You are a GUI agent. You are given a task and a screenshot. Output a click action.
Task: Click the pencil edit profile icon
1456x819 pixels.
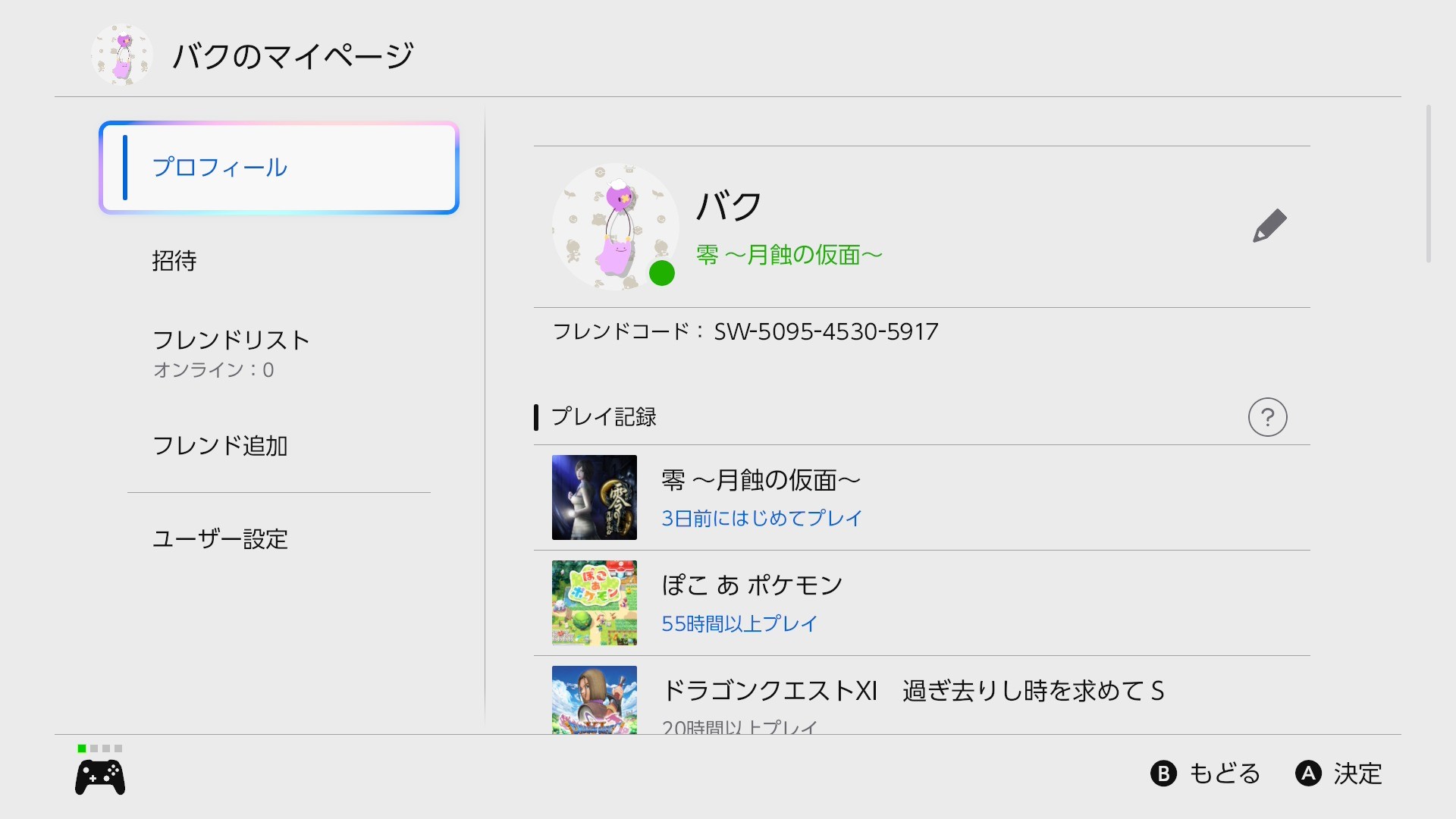[x=1269, y=226]
